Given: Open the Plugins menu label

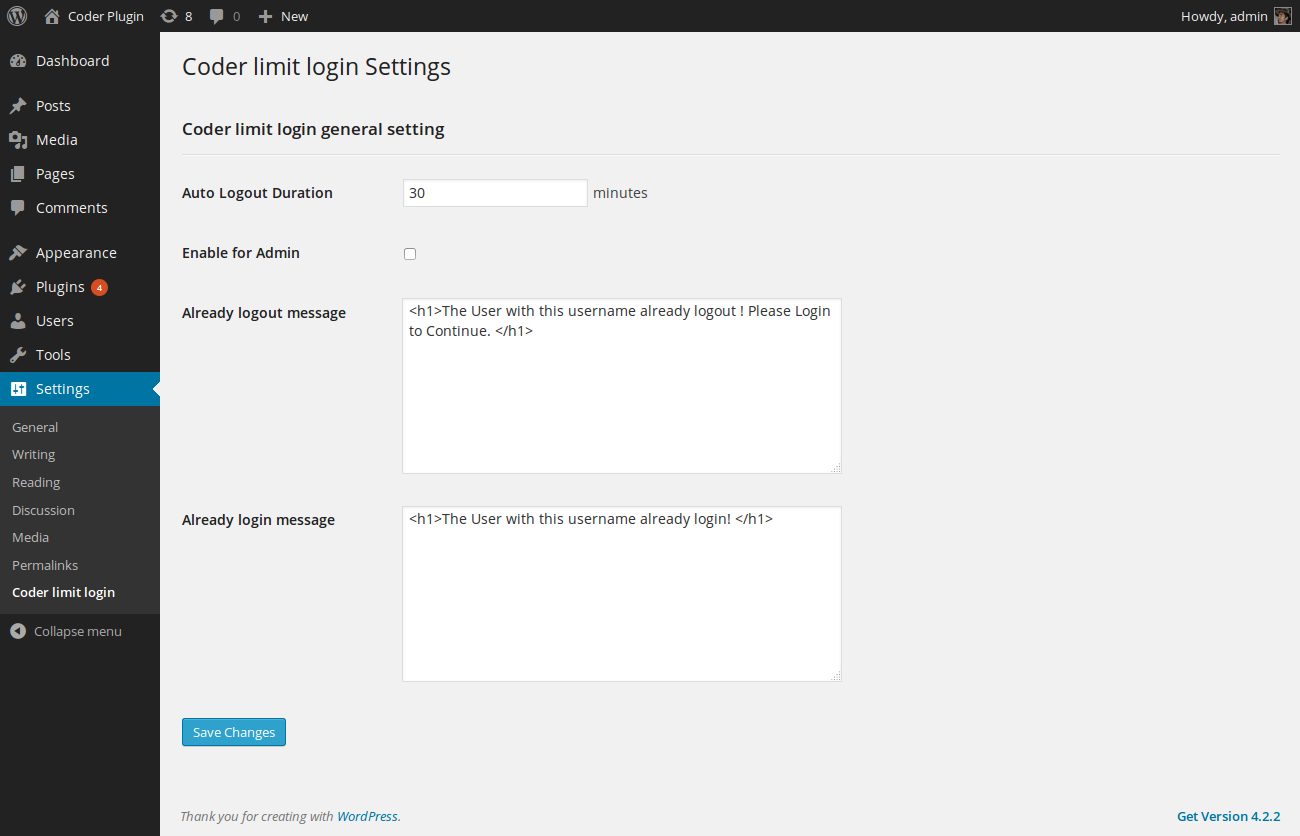Looking at the screenshot, I should tap(60, 287).
